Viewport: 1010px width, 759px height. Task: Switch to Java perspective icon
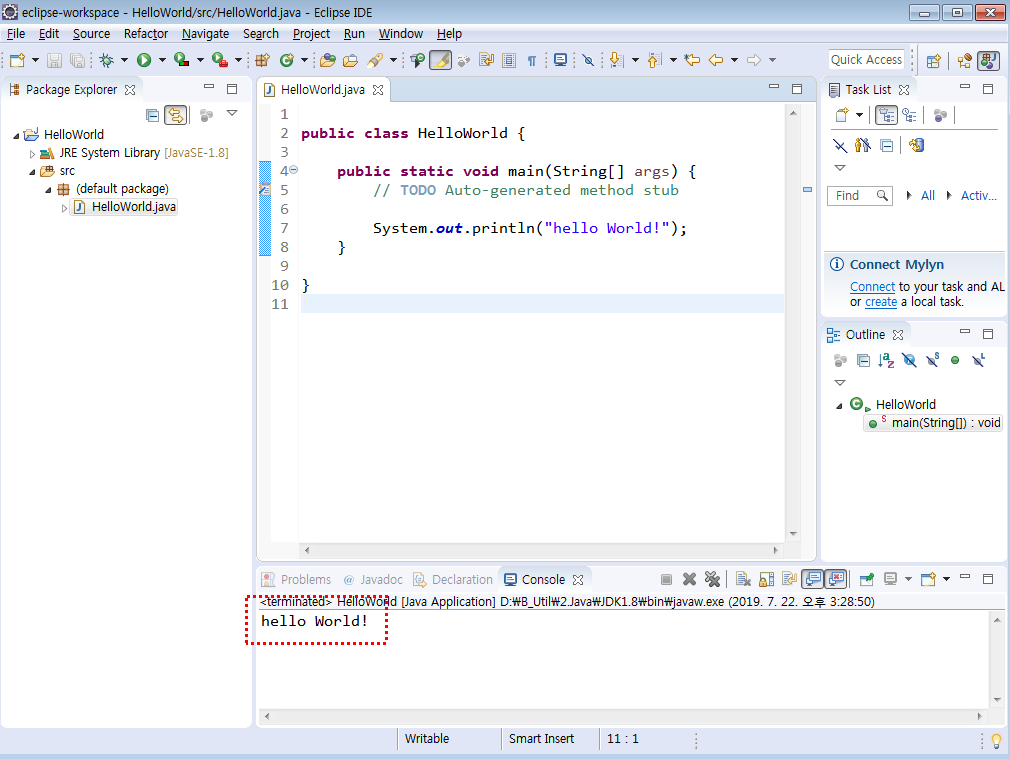pyautogui.click(x=988, y=61)
